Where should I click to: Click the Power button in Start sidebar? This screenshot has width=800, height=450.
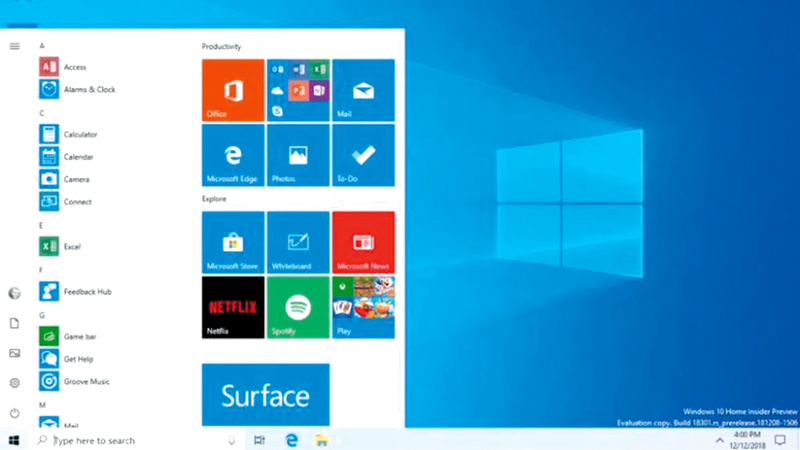pyautogui.click(x=14, y=413)
